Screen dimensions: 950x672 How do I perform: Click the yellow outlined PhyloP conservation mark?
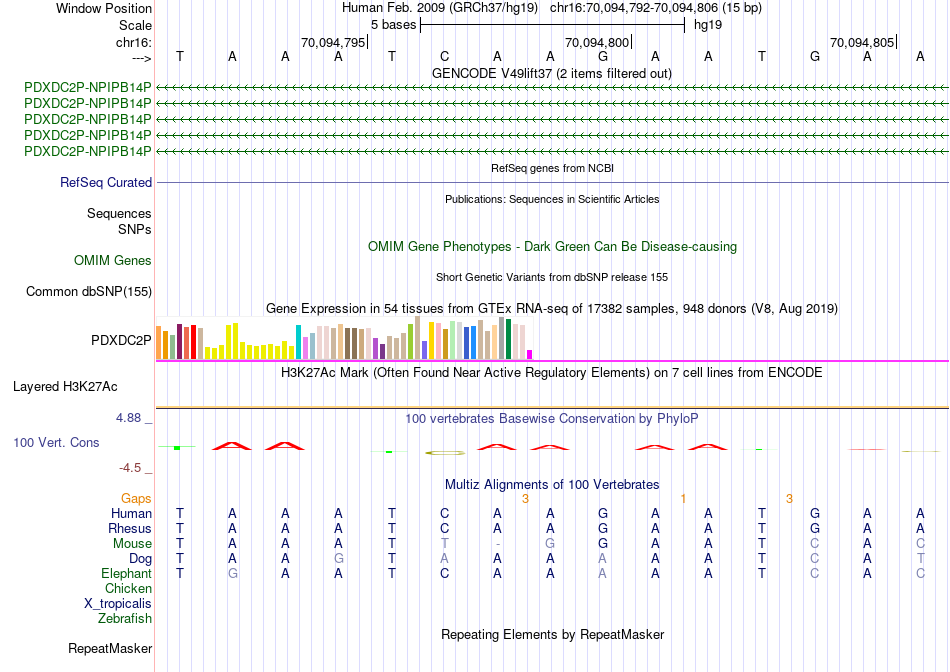pyautogui.click(x=445, y=453)
